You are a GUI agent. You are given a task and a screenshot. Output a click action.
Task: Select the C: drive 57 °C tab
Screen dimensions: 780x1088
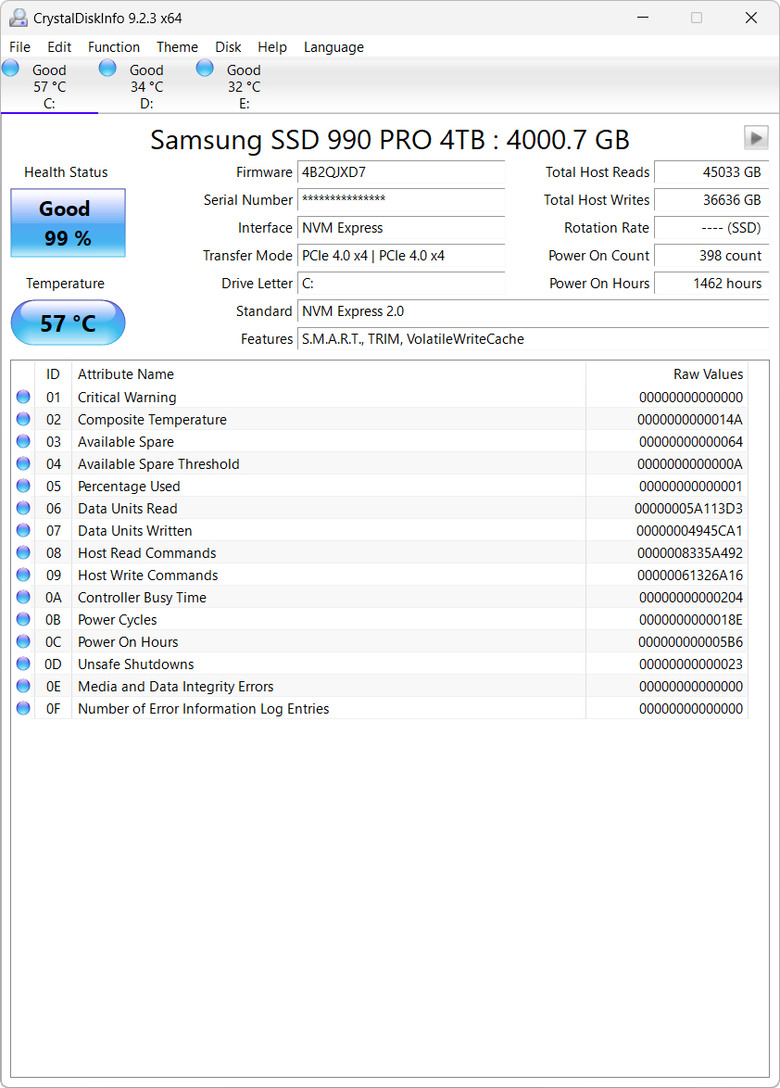click(49, 86)
